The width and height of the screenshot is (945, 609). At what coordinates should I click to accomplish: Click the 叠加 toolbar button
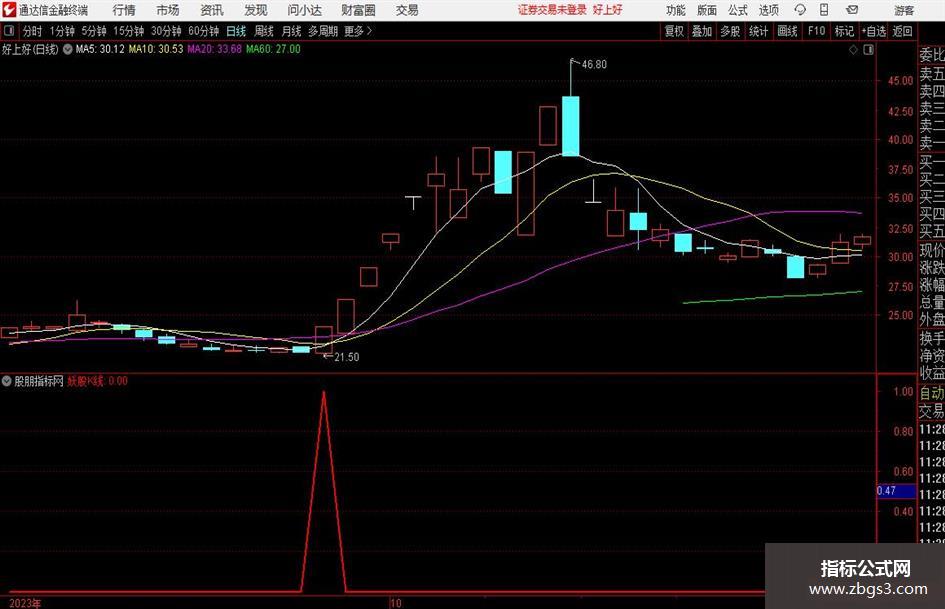click(x=702, y=31)
